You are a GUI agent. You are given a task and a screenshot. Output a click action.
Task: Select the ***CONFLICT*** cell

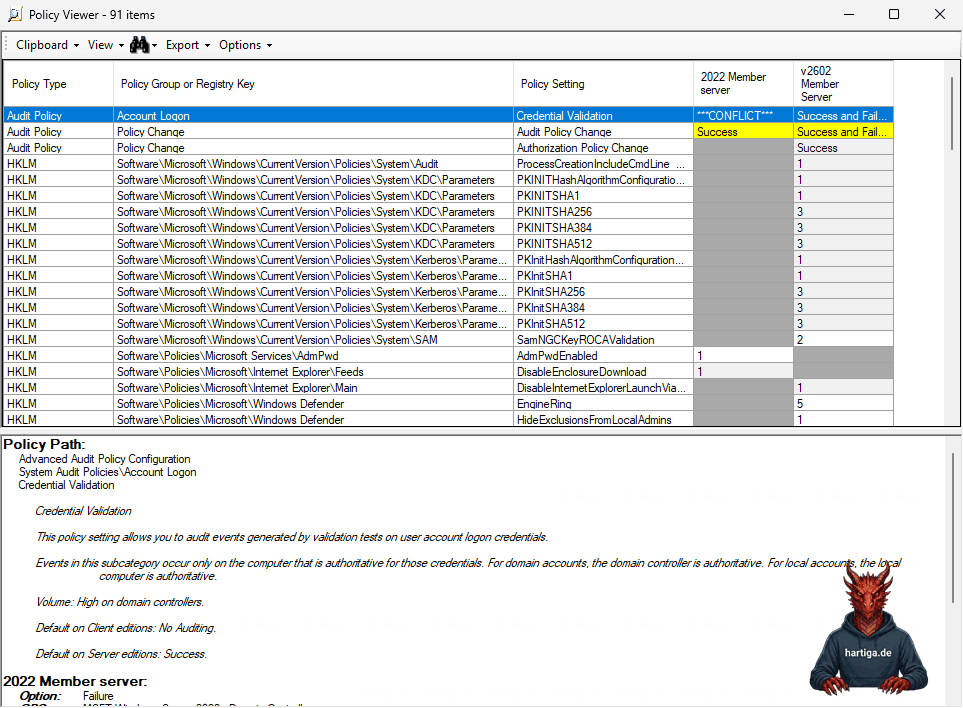tap(743, 115)
